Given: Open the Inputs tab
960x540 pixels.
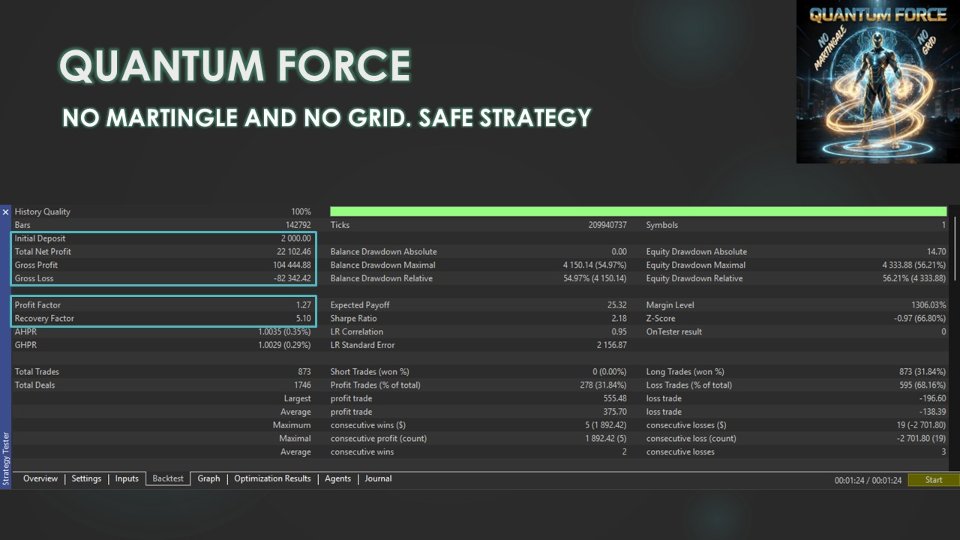Looking at the screenshot, I should 127,479.
